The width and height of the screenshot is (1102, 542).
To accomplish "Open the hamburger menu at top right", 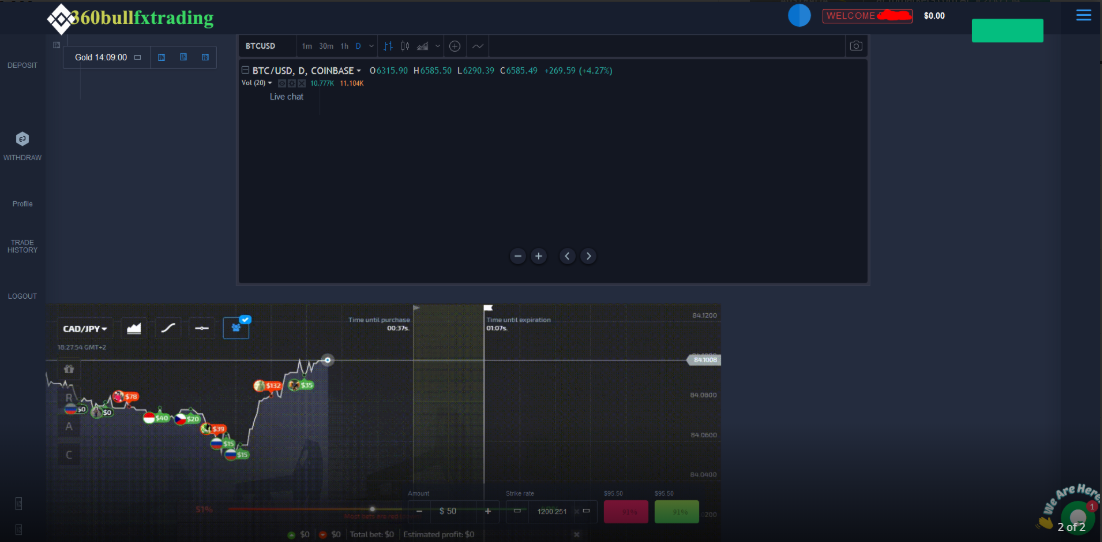I will (x=1084, y=15).
